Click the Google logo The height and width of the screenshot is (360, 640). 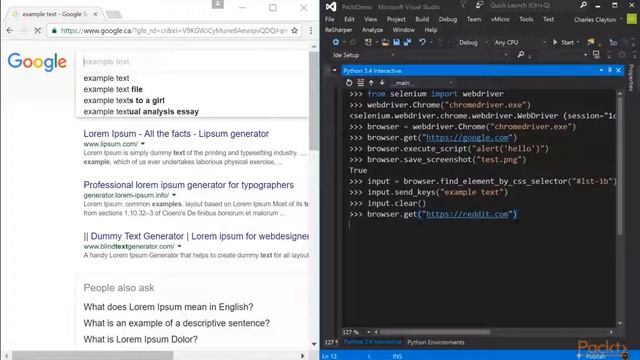(37, 62)
